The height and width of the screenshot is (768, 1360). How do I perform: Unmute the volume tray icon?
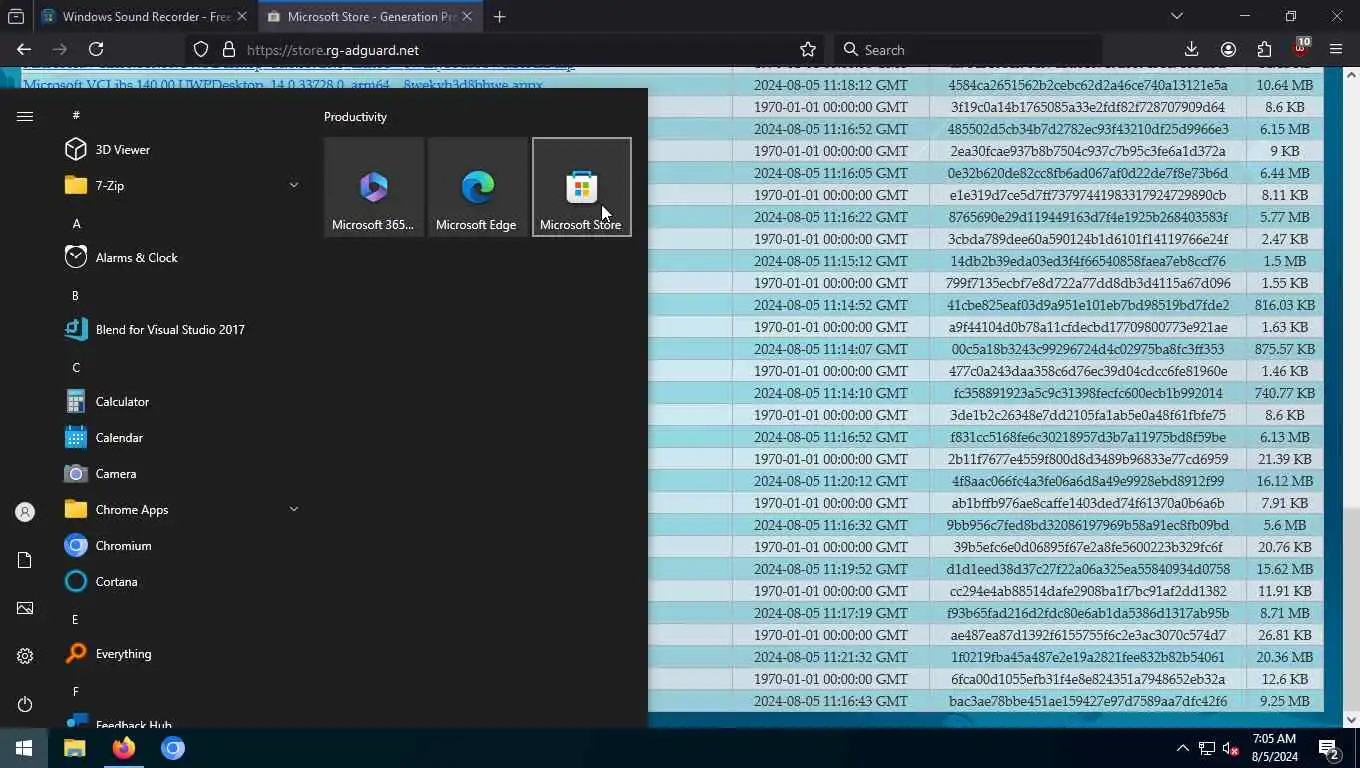tap(1231, 748)
